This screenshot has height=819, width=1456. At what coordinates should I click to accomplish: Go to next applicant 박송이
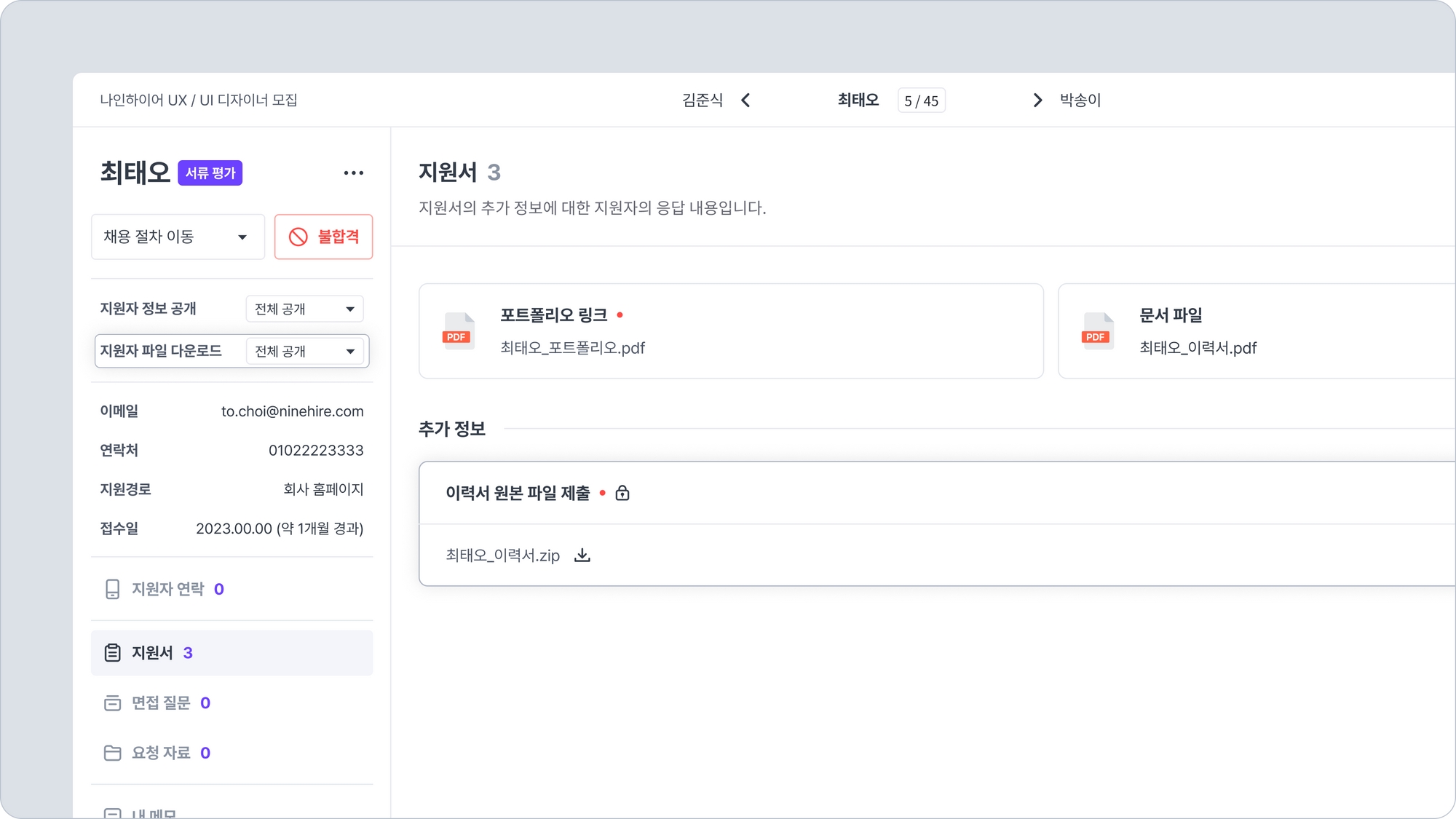tap(1080, 100)
